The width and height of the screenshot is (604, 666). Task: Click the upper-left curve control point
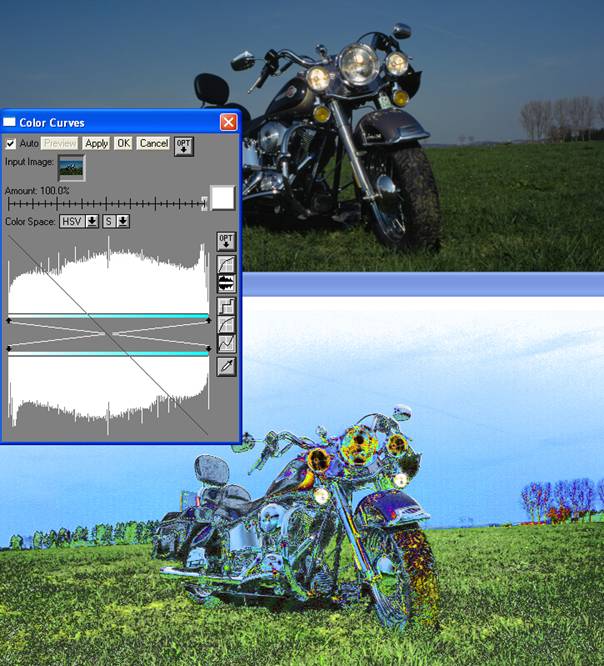[x=9, y=321]
